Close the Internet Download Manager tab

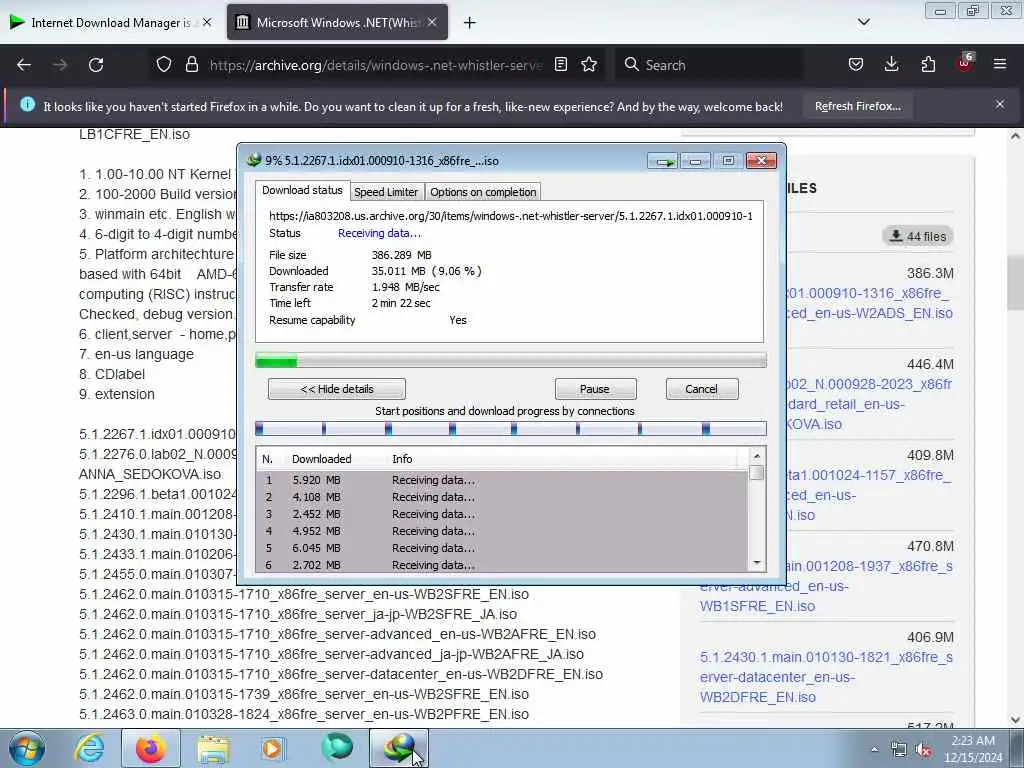click(x=207, y=22)
